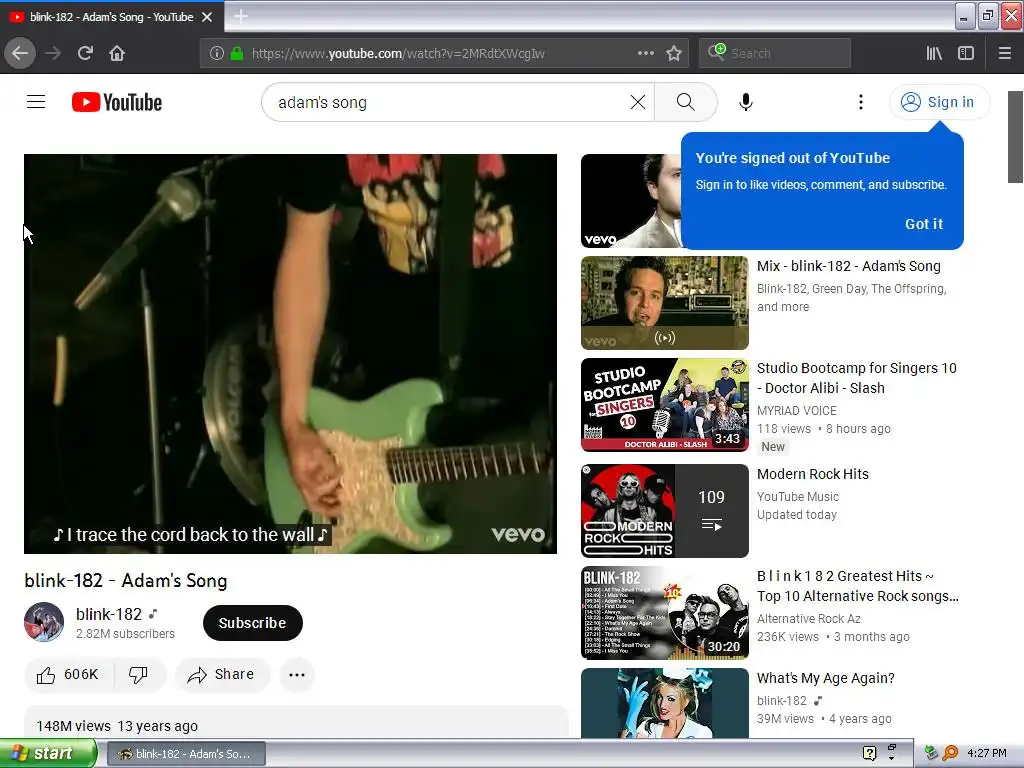
Task: Open the Alternative Rock Az channel name
Action: (808, 618)
